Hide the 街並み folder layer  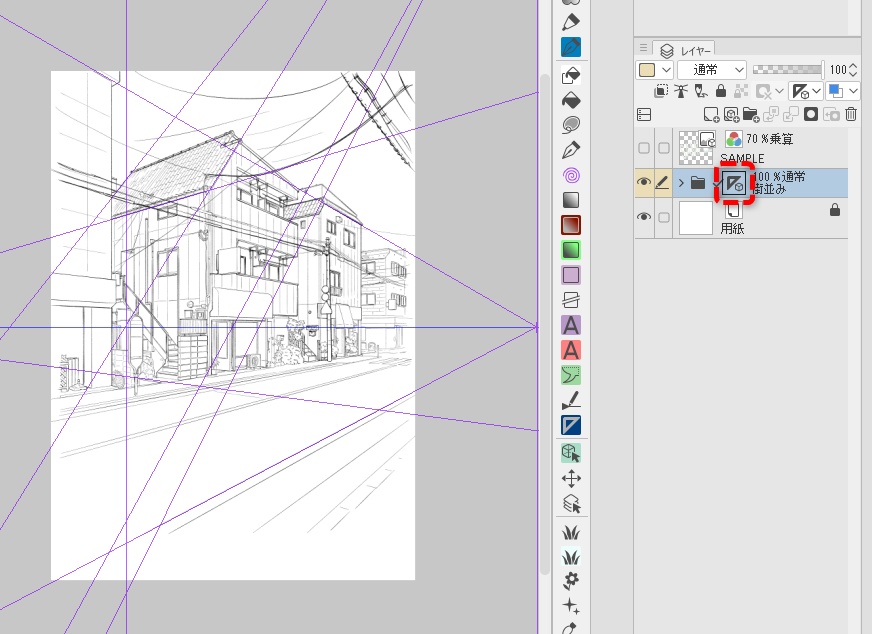point(643,182)
